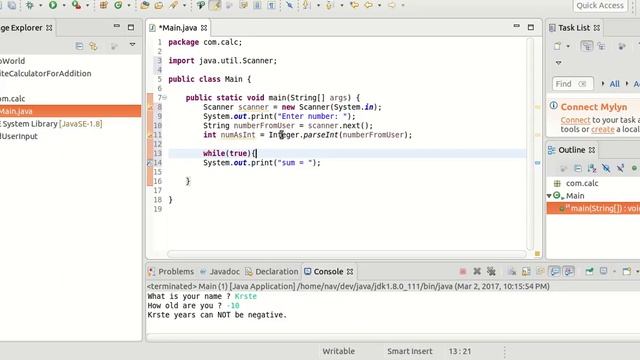The height and width of the screenshot is (360, 640).
Task: Open the Task List tab
Action: 573,28
